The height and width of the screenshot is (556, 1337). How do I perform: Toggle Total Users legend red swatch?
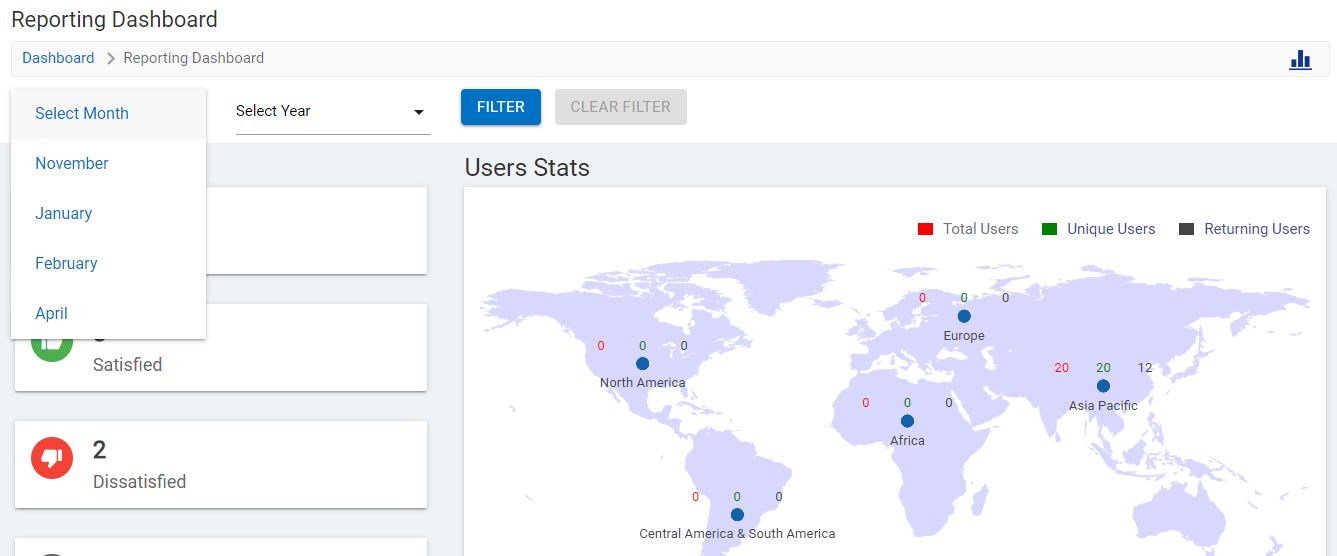[x=925, y=229]
